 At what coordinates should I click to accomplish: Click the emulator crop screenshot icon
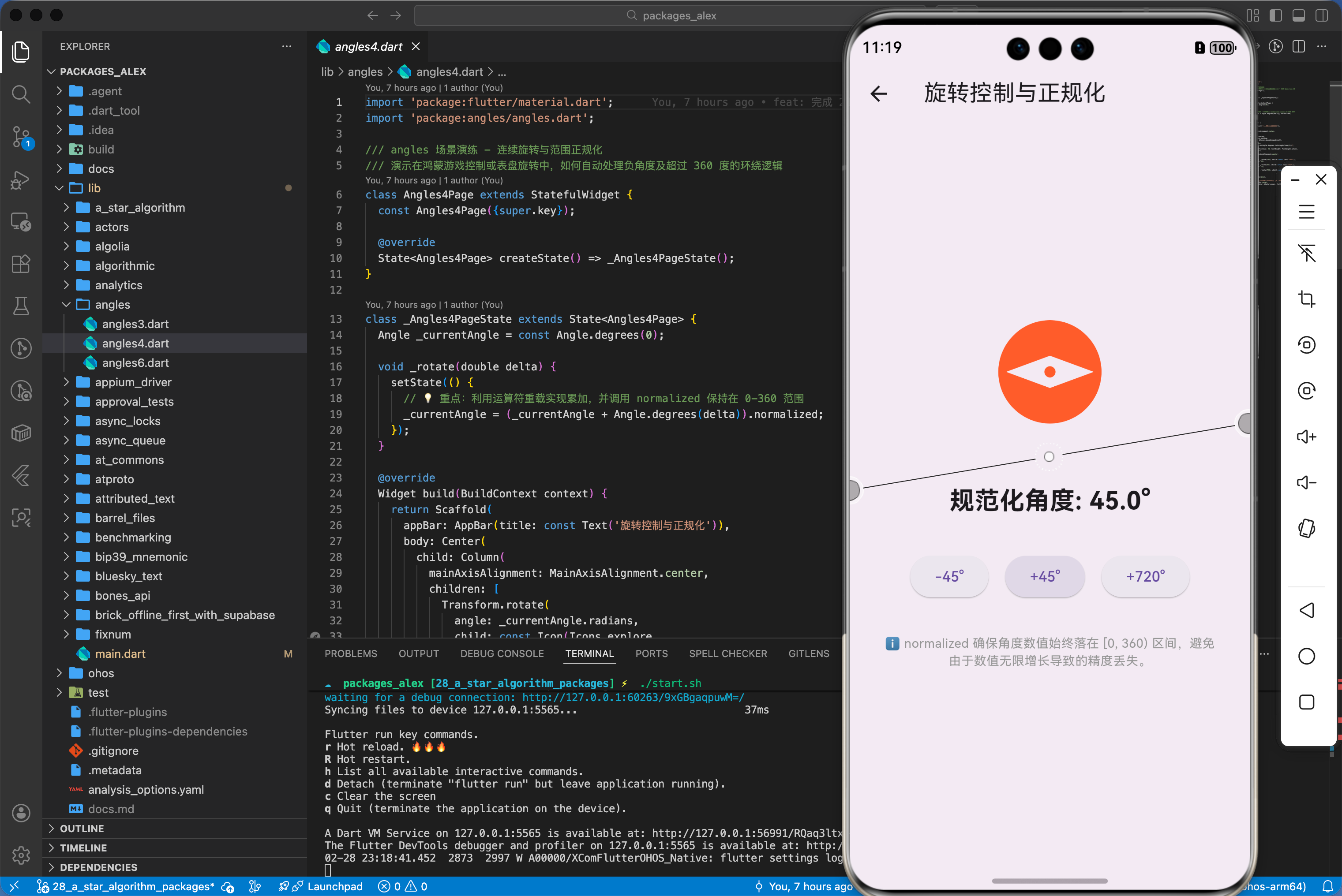[1306, 299]
